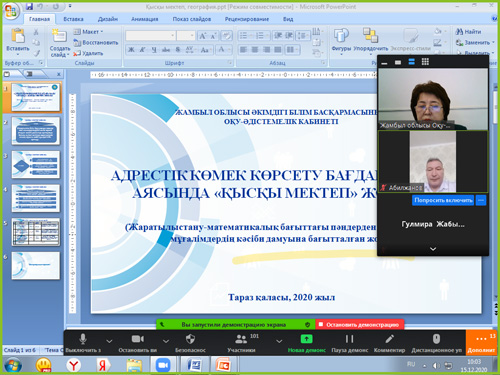Screen dimensions: 500x375
Task: Open the Security shield icon
Action: point(190,339)
